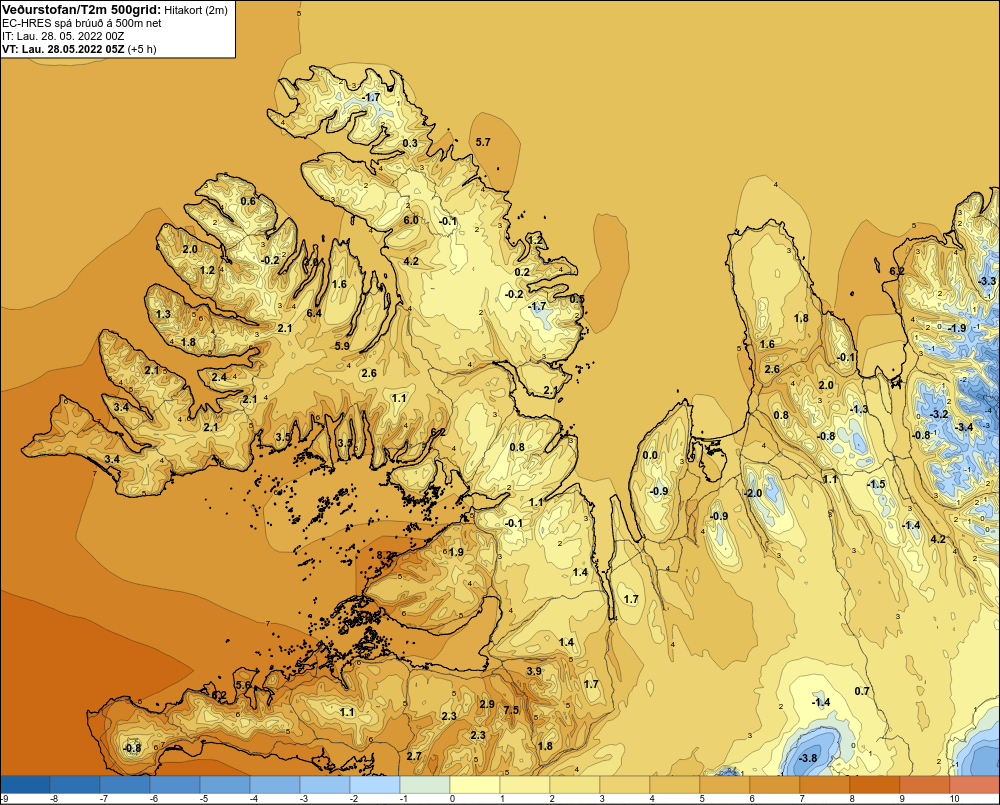Click the '3.9' temperature value
Screen dimensions: 1000x805
534,671
